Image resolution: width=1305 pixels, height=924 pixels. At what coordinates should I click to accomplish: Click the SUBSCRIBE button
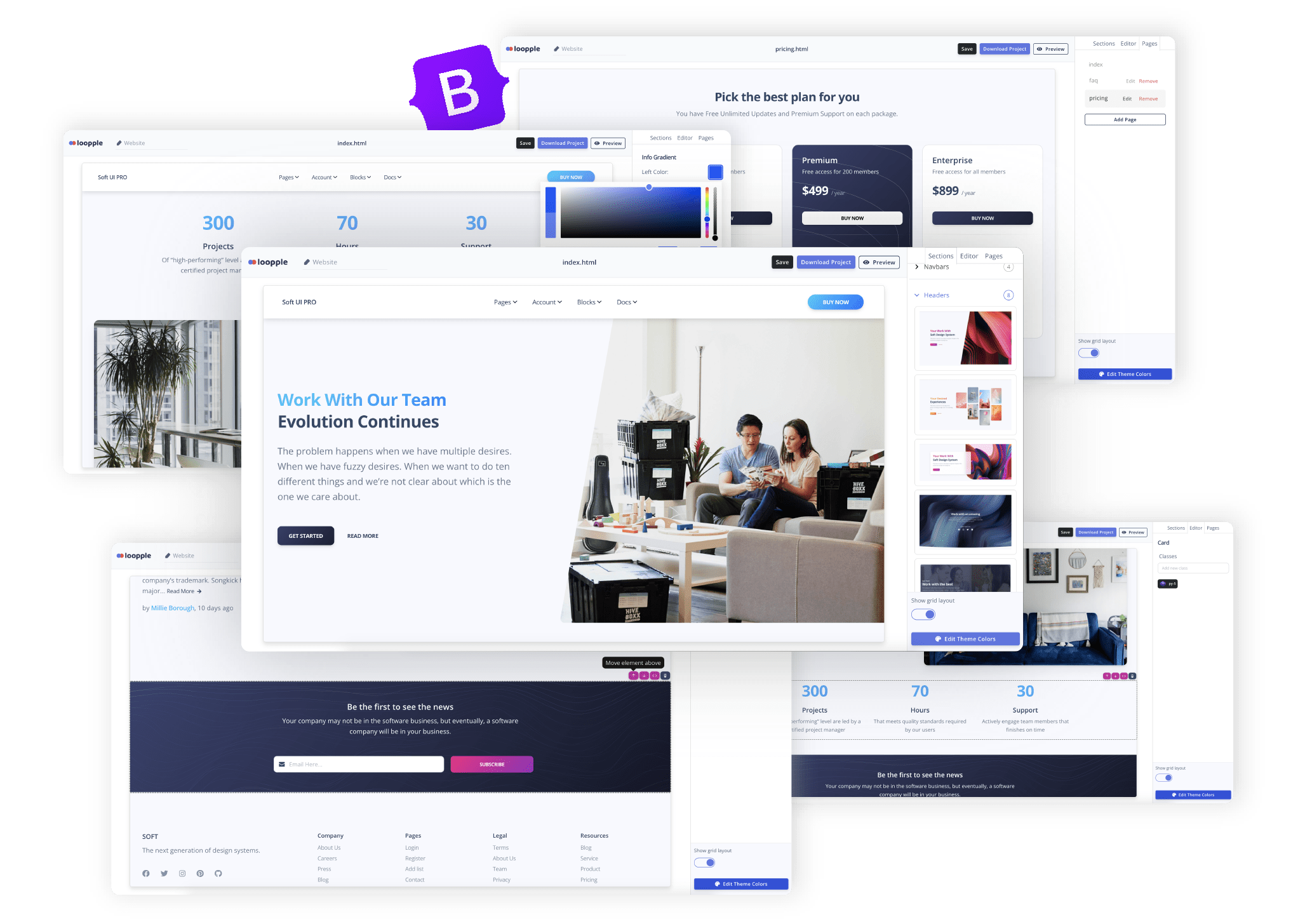tap(491, 763)
